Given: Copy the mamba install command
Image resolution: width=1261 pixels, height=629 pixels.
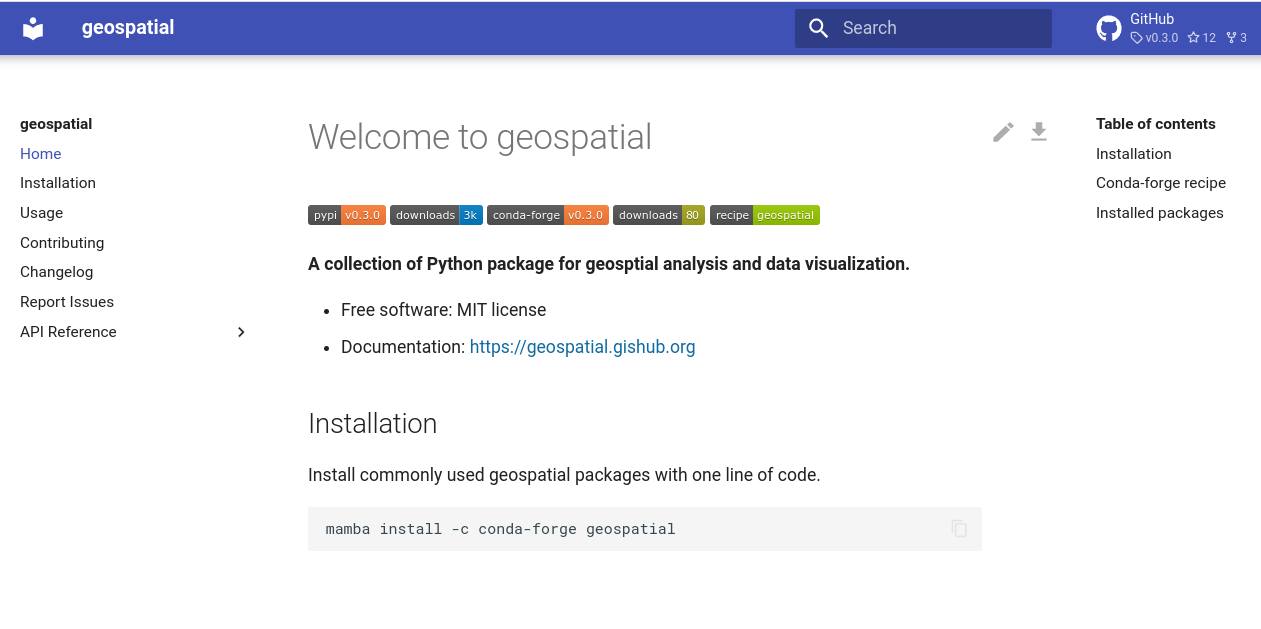Looking at the screenshot, I should [x=959, y=529].
